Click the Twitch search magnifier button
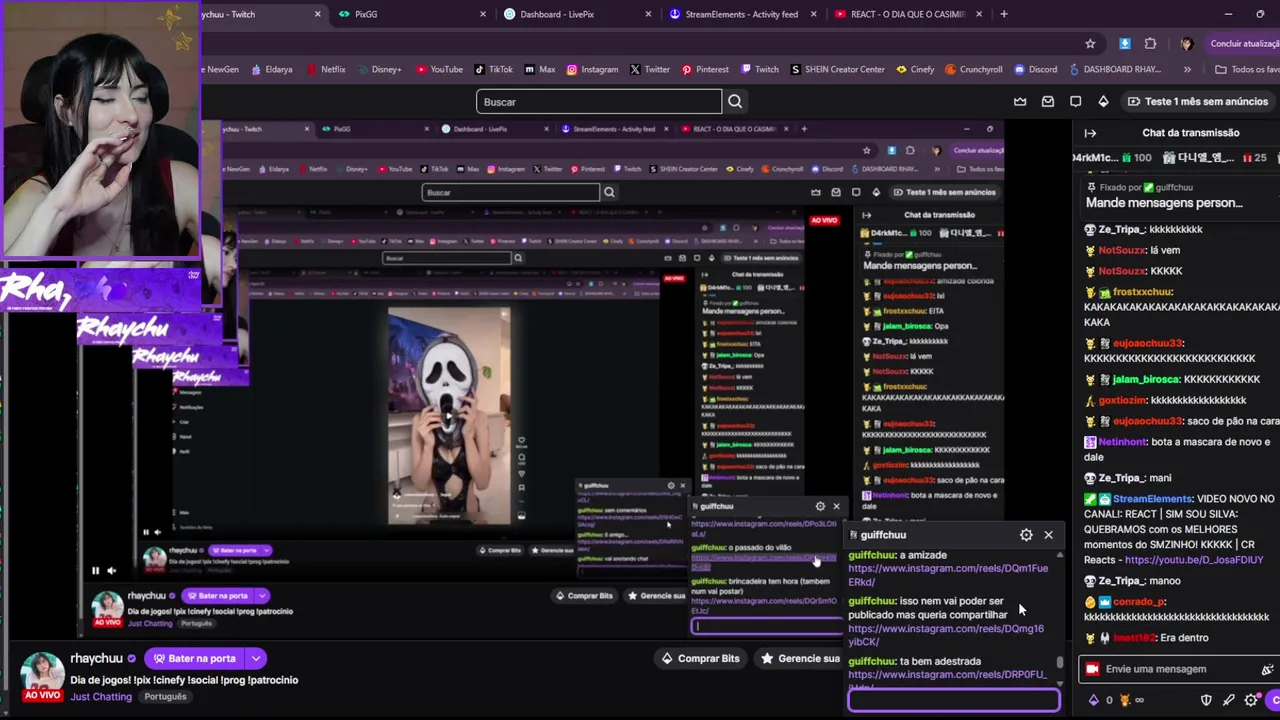 735,101
